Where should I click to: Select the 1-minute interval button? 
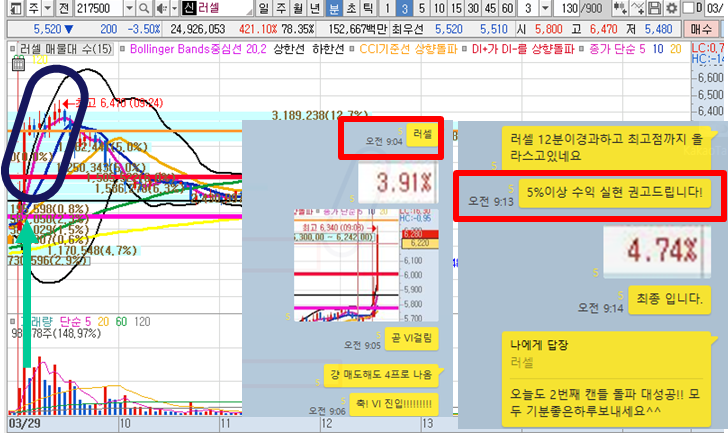(388, 8)
